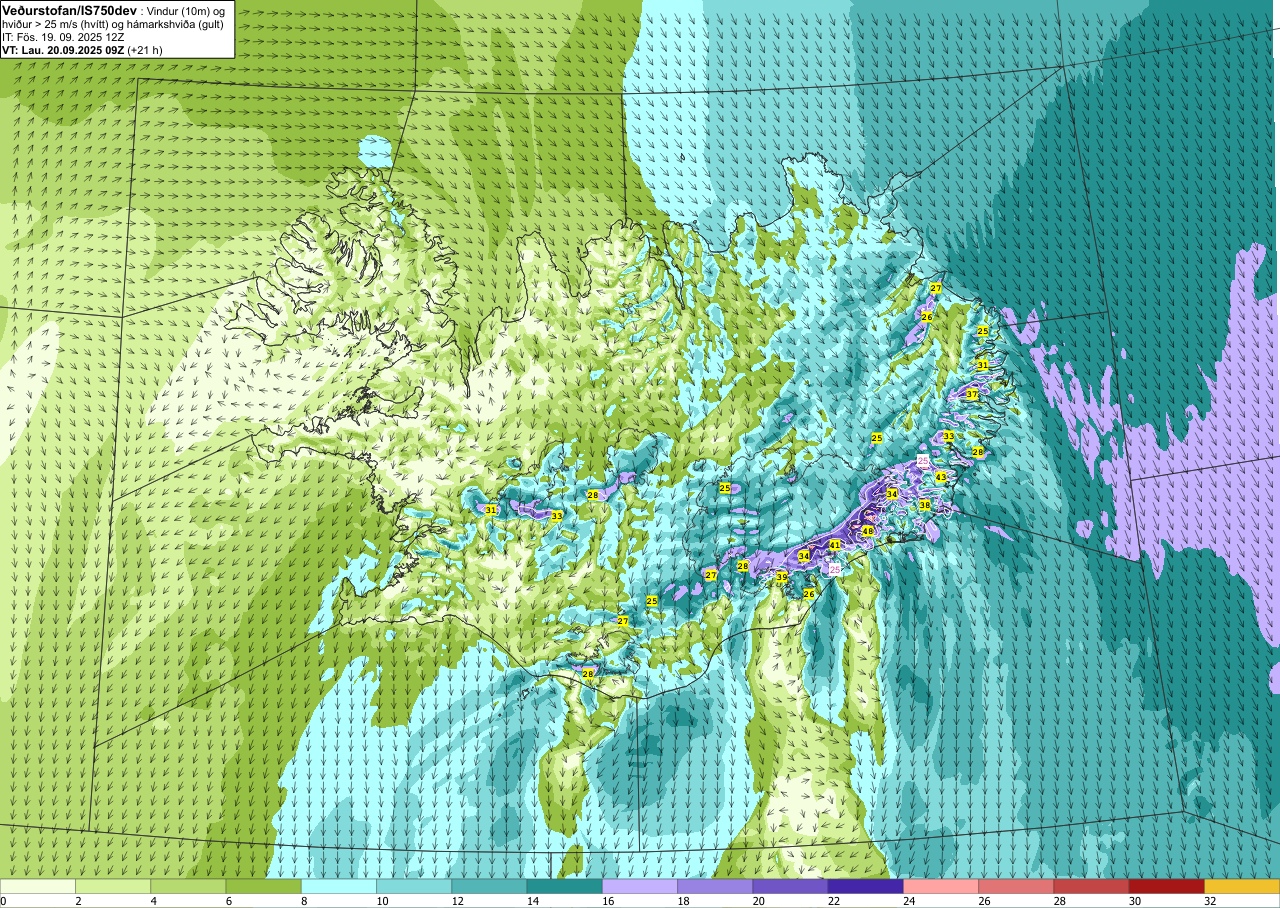Image resolution: width=1280 pixels, height=908 pixels.
Task: Select the 6–8 m/s green legend swatch
Action: pos(264,887)
